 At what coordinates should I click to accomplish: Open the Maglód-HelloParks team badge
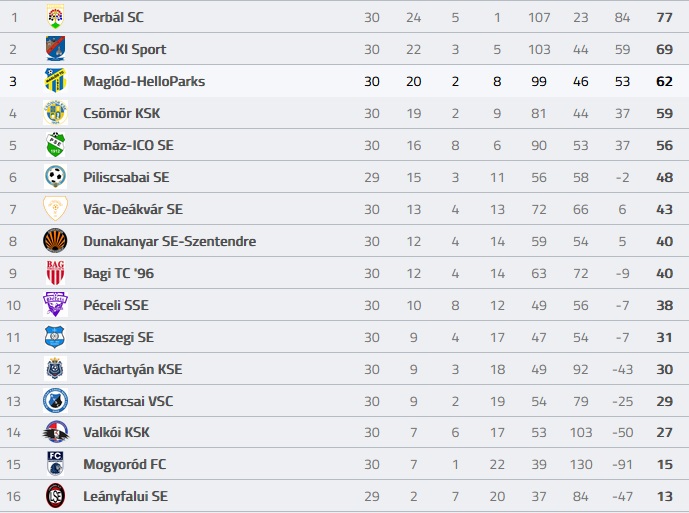pyautogui.click(x=55, y=81)
